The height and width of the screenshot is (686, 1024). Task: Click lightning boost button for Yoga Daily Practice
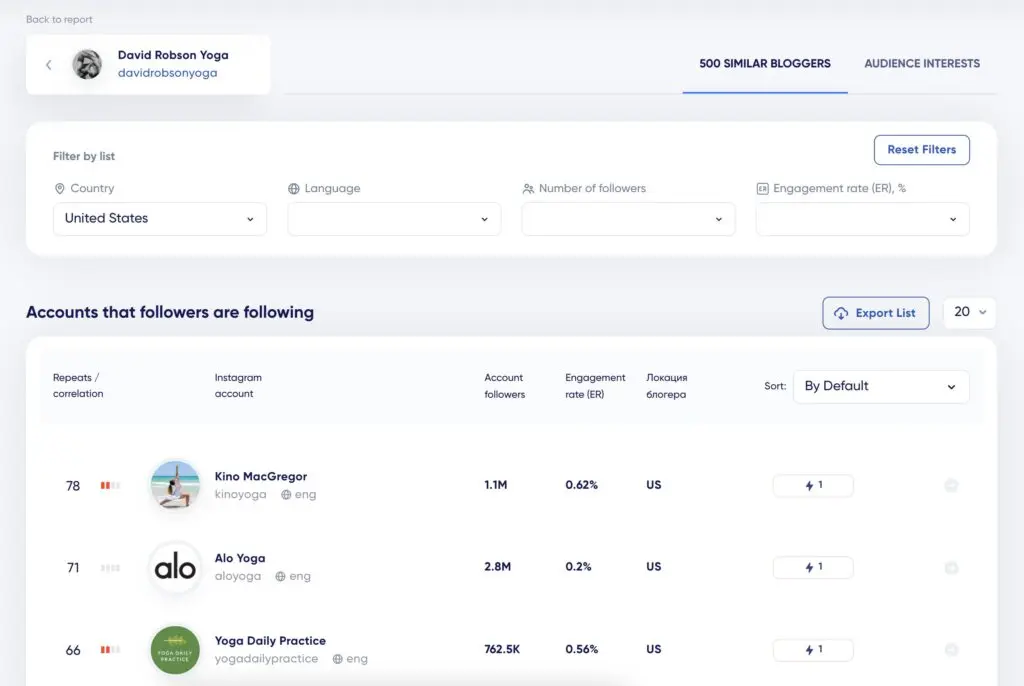(x=812, y=649)
